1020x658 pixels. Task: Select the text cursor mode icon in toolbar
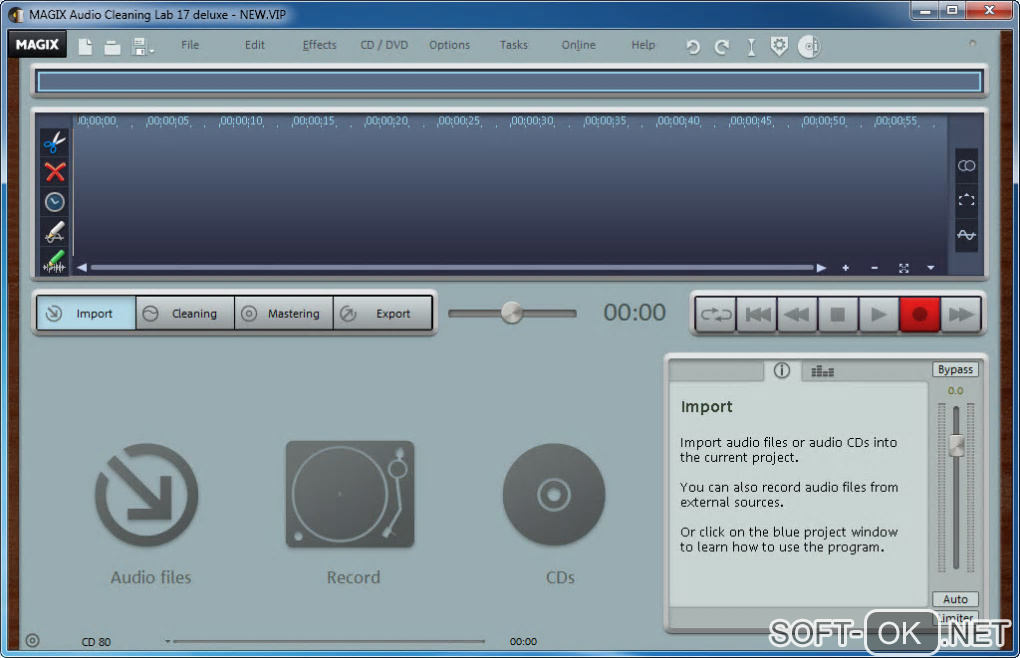click(x=751, y=47)
